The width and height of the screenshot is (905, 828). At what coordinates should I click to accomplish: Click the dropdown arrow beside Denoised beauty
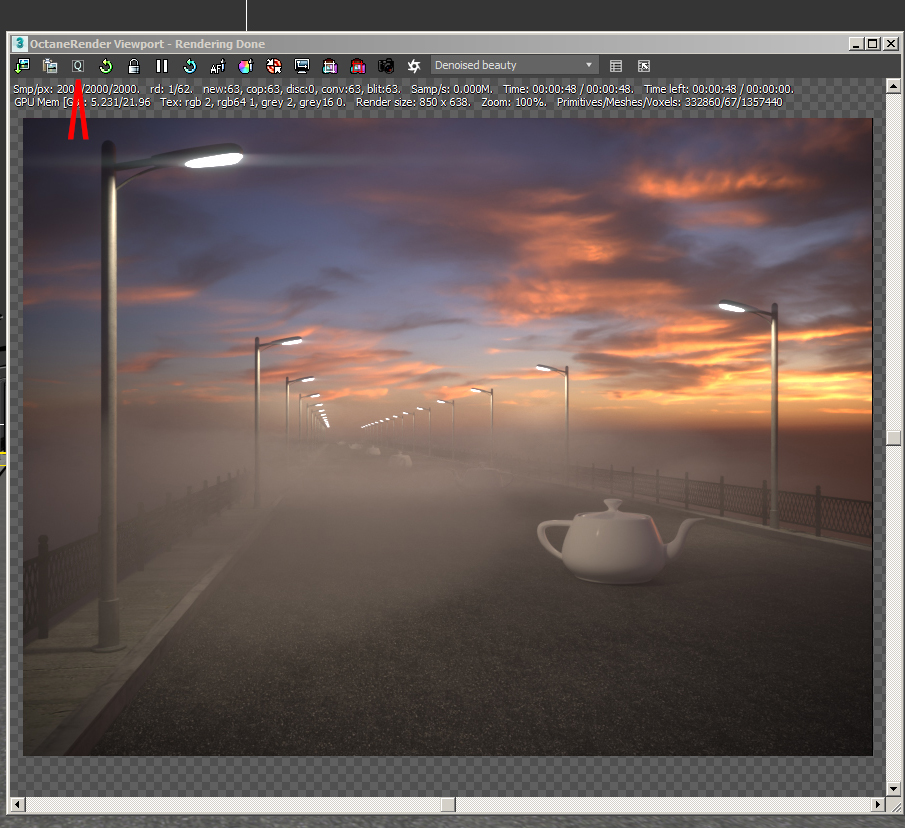(x=589, y=65)
